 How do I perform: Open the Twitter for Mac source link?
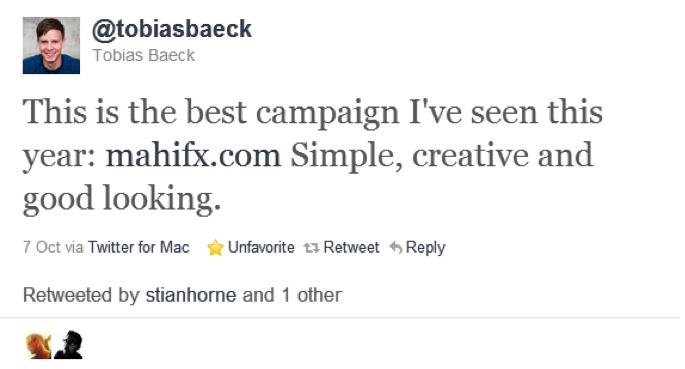coord(138,248)
